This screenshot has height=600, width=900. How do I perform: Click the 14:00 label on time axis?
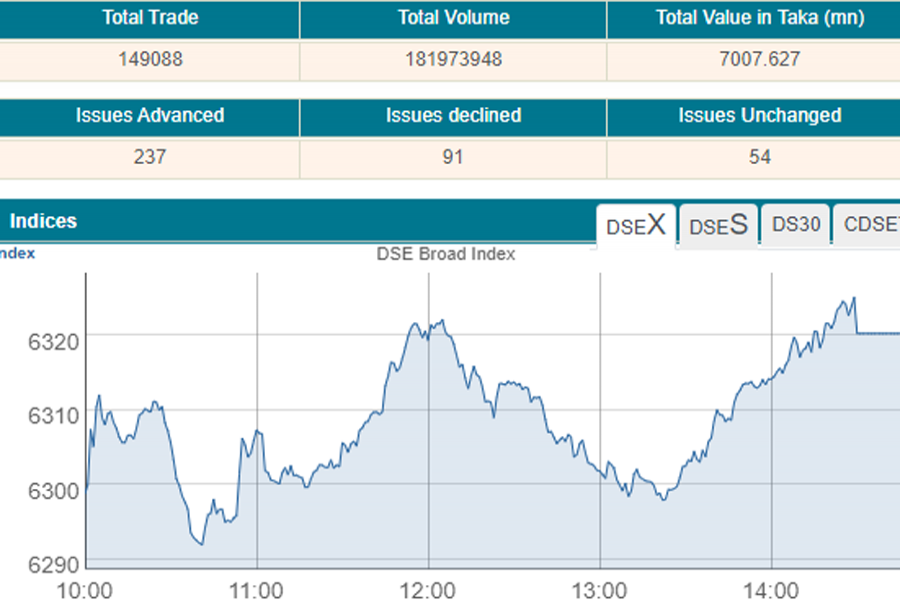click(x=772, y=589)
